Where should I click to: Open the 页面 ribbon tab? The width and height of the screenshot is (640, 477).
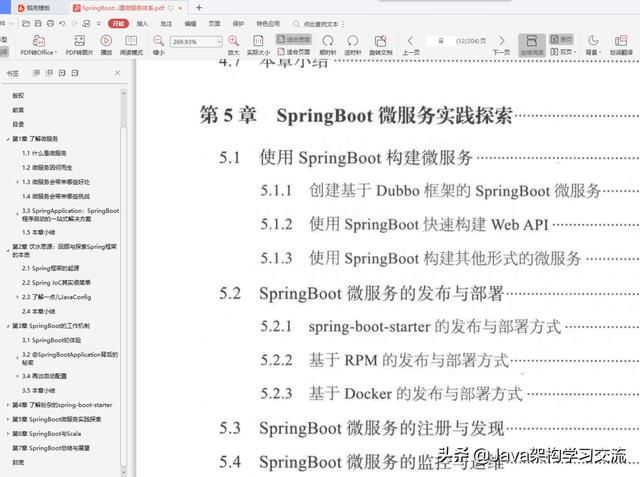coord(214,24)
